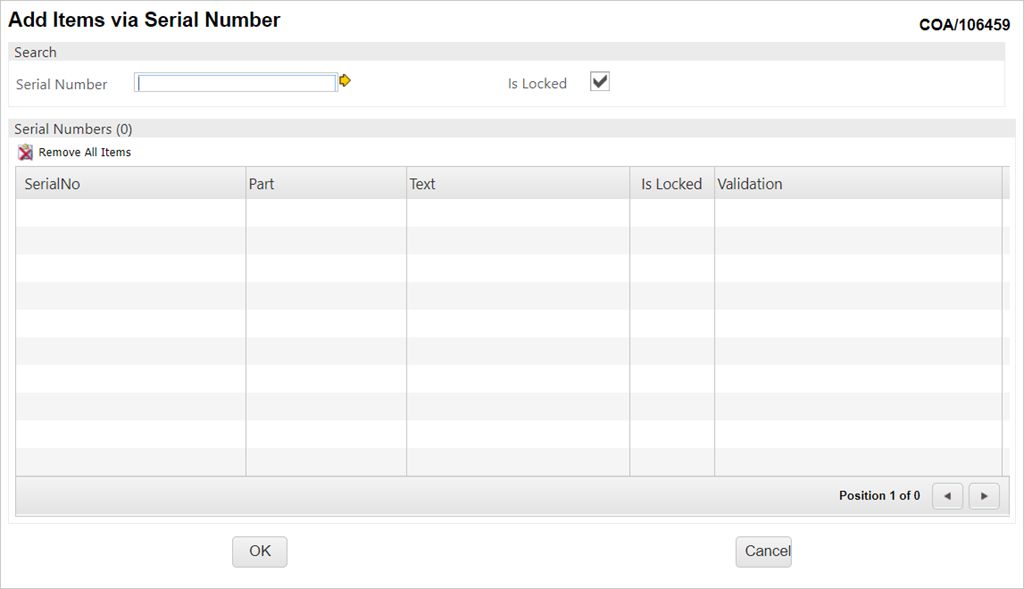Sort by the SerialNo column header

(52, 184)
